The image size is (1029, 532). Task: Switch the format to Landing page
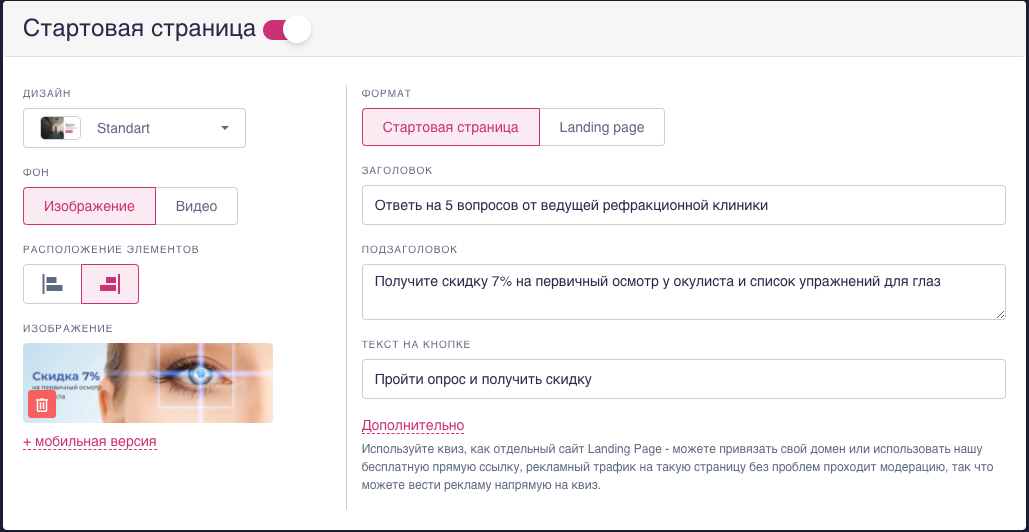pos(602,128)
